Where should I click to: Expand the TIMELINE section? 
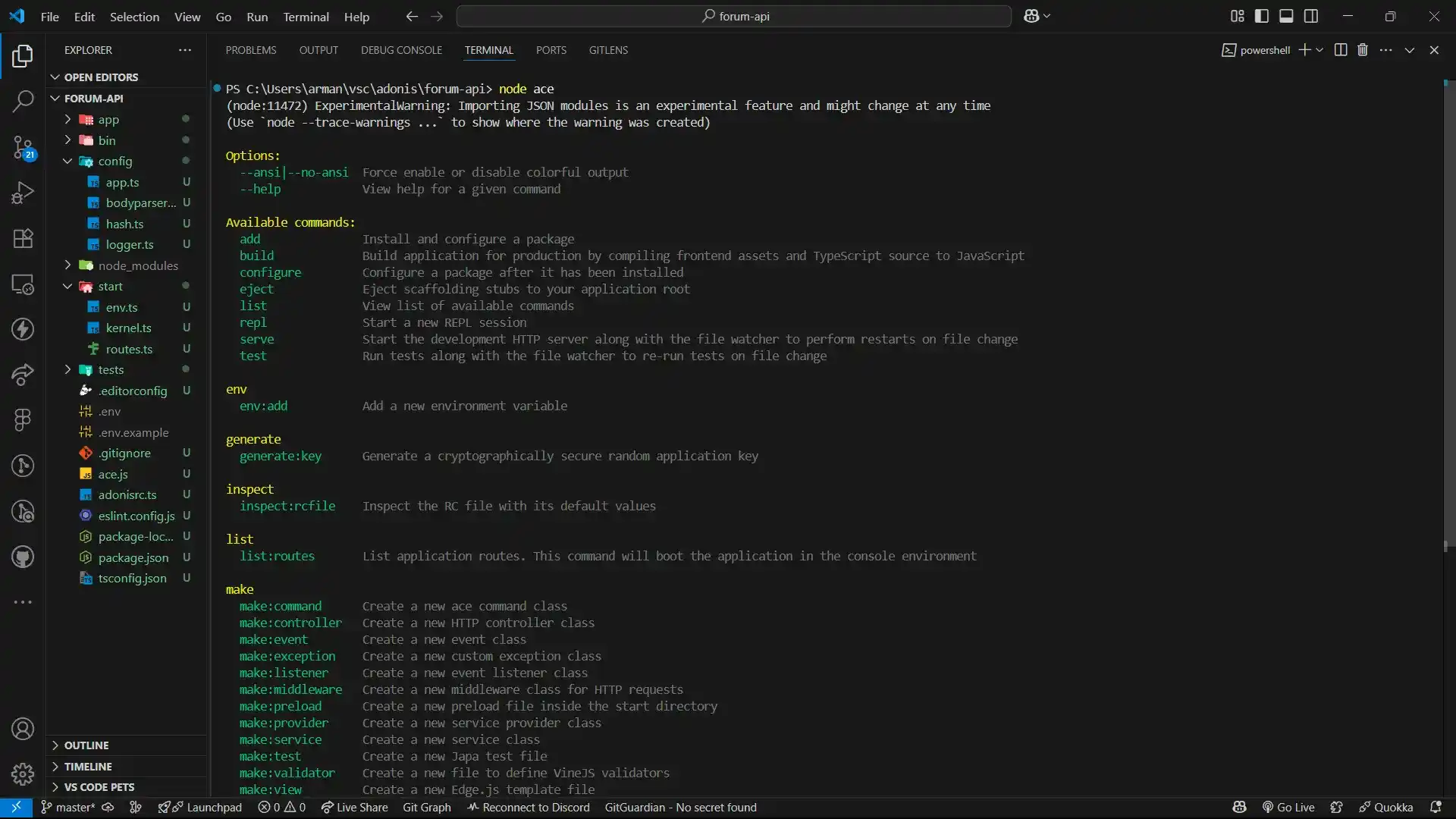point(126,767)
